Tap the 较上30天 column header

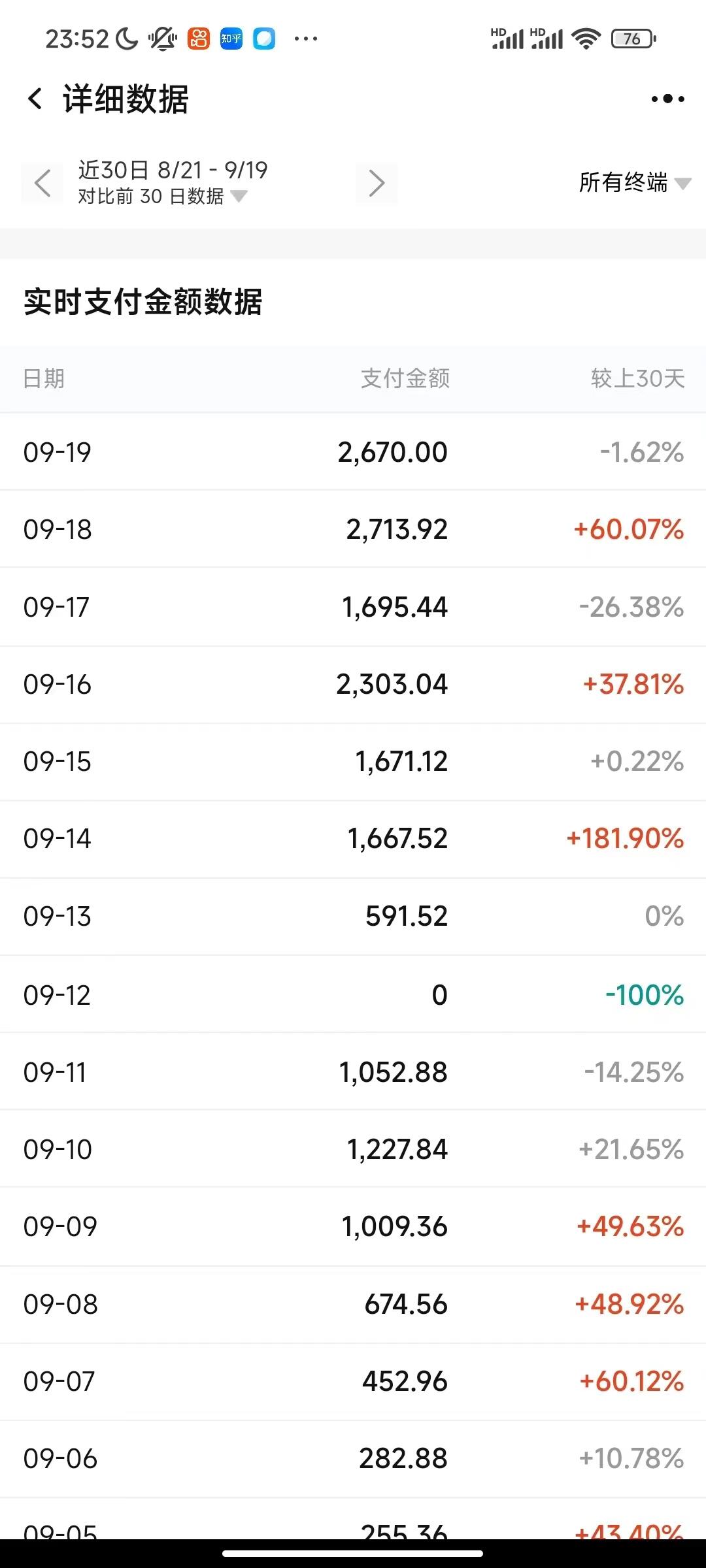pyautogui.click(x=637, y=378)
